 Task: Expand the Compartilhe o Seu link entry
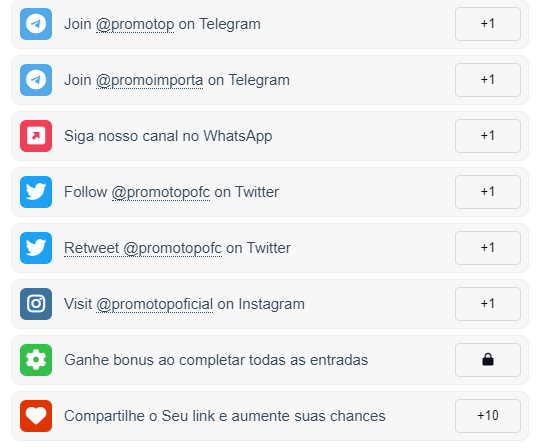270,416
